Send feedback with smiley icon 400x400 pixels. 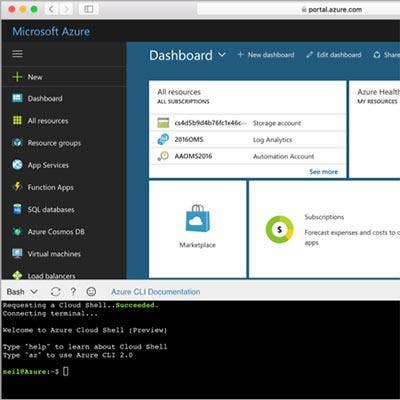coord(91,292)
